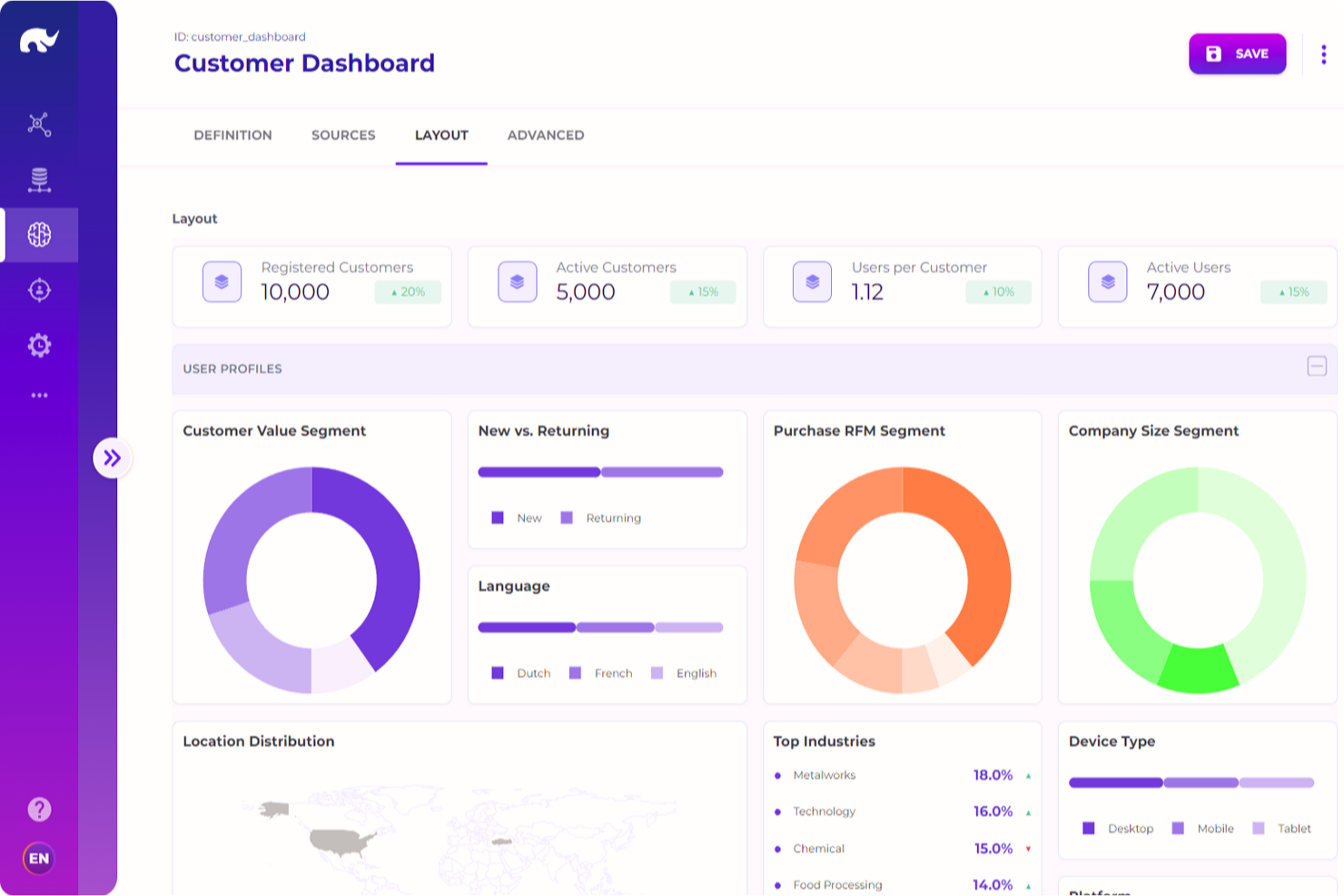Image resolution: width=1344 pixels, height=896 pixels.
Task: Click the EN language badge
Action: point(37,859)
